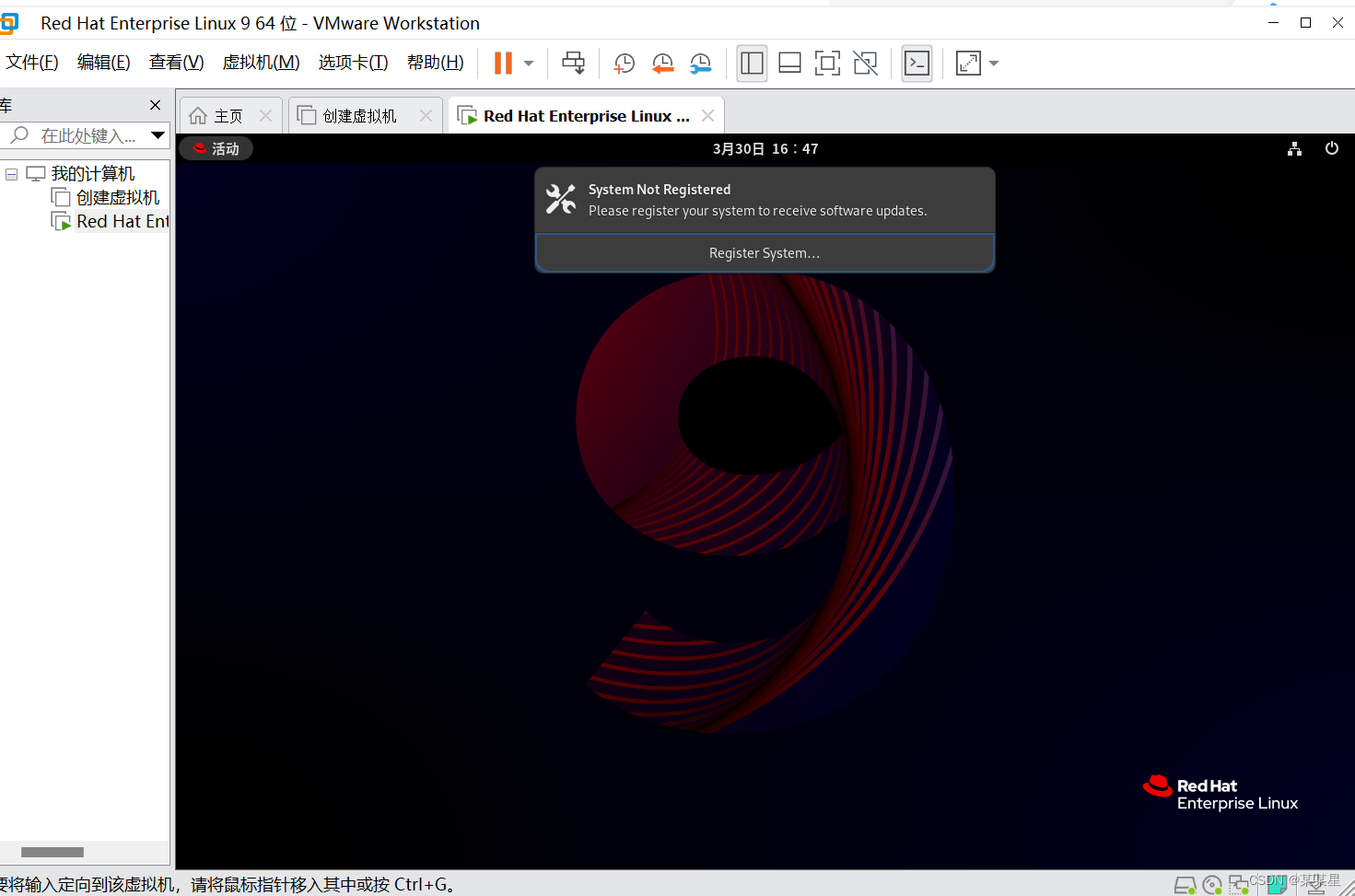Revert the virtual machine to its snapshot
1355x896 pixels.
pyautogui.click(x=662, y=63)
